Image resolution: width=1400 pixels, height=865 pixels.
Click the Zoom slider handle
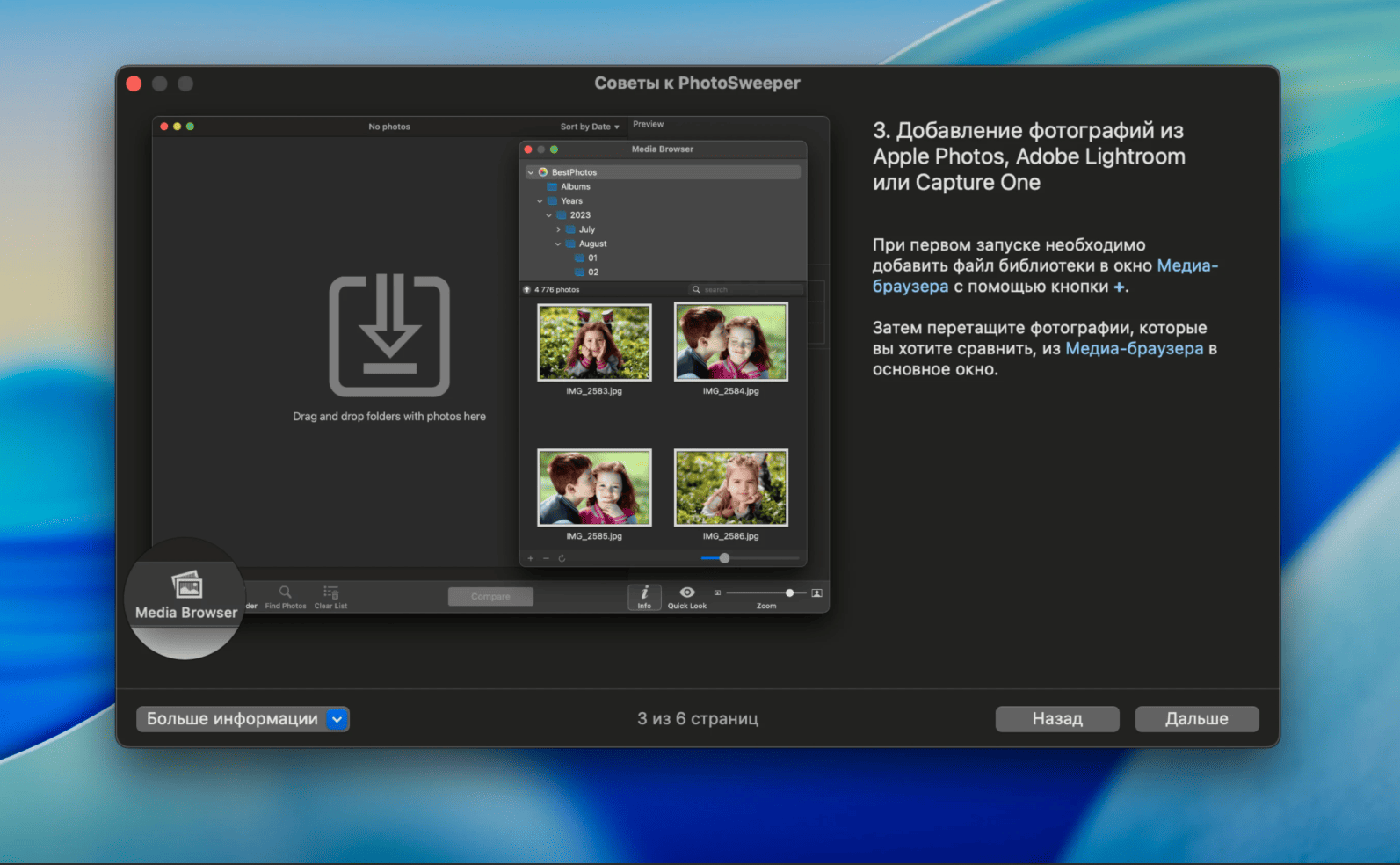(x=789, y=593)
